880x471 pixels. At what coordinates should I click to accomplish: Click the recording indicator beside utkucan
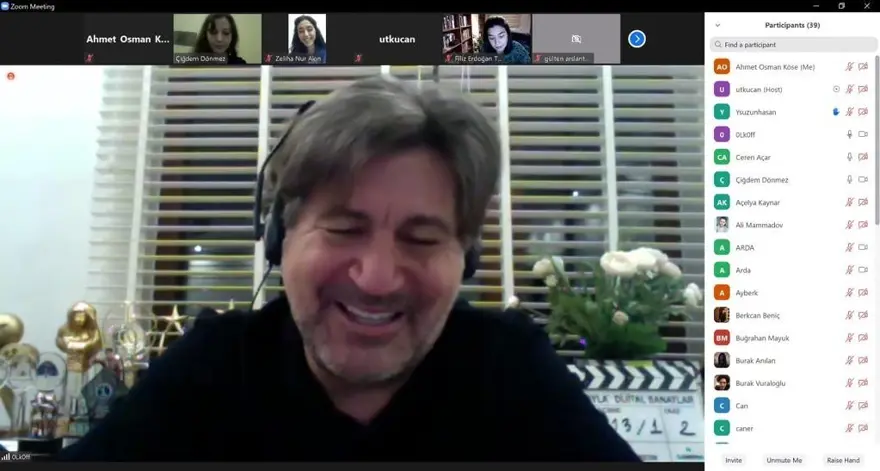point(836,89)
